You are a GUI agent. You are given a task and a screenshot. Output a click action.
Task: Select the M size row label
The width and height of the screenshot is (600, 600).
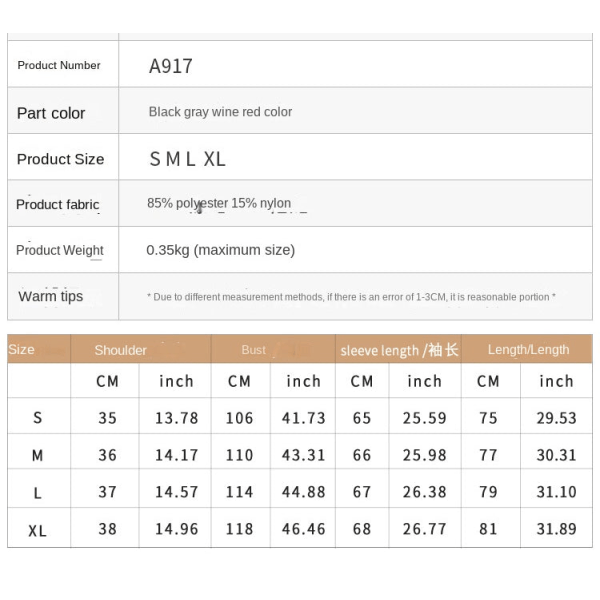click(38, 455)
